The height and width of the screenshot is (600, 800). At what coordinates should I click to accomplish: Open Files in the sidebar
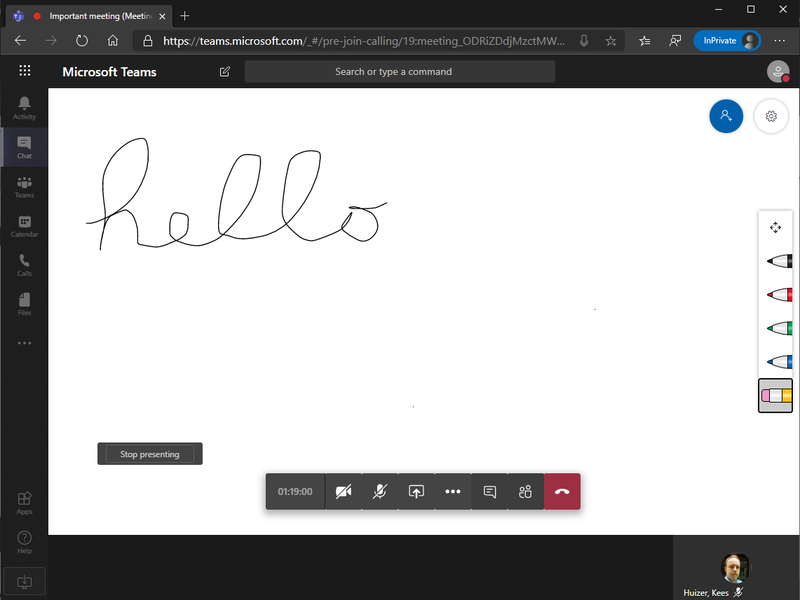click(24, 304)
